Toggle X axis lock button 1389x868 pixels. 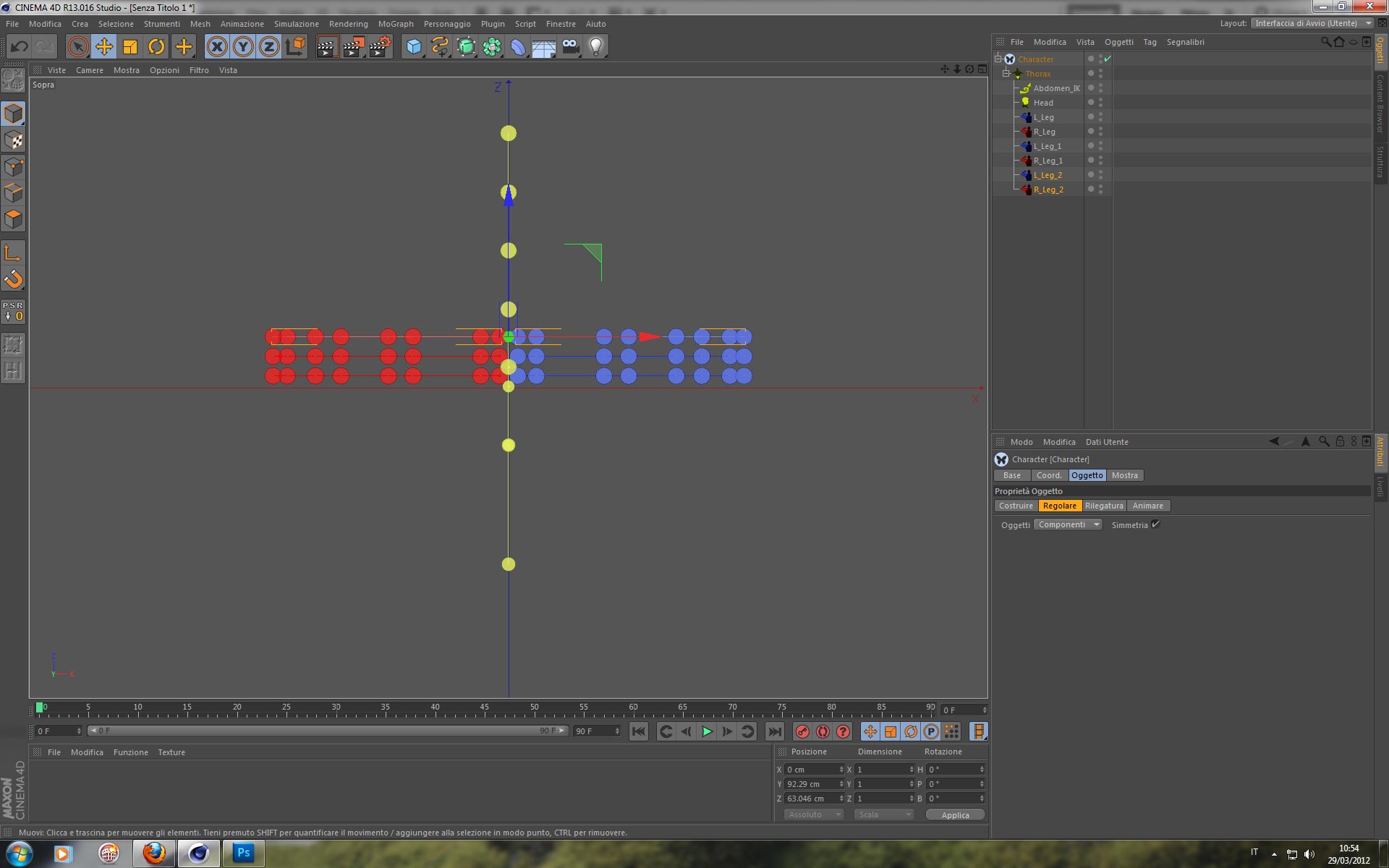coord(217,47)
